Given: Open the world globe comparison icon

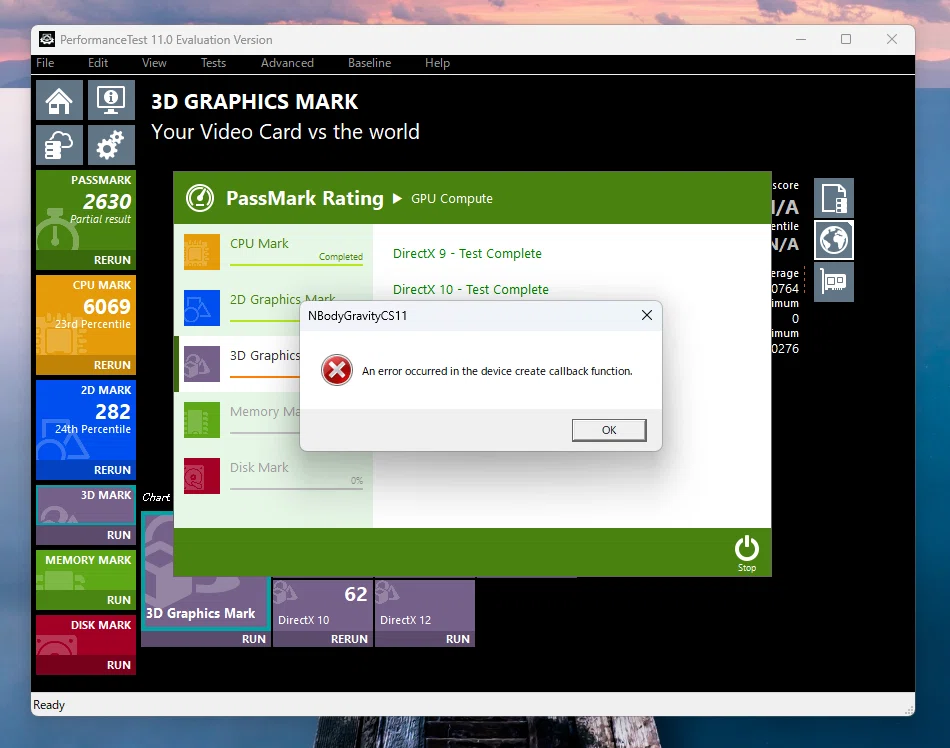Looking at the screenshot, I should coord(834,240).
